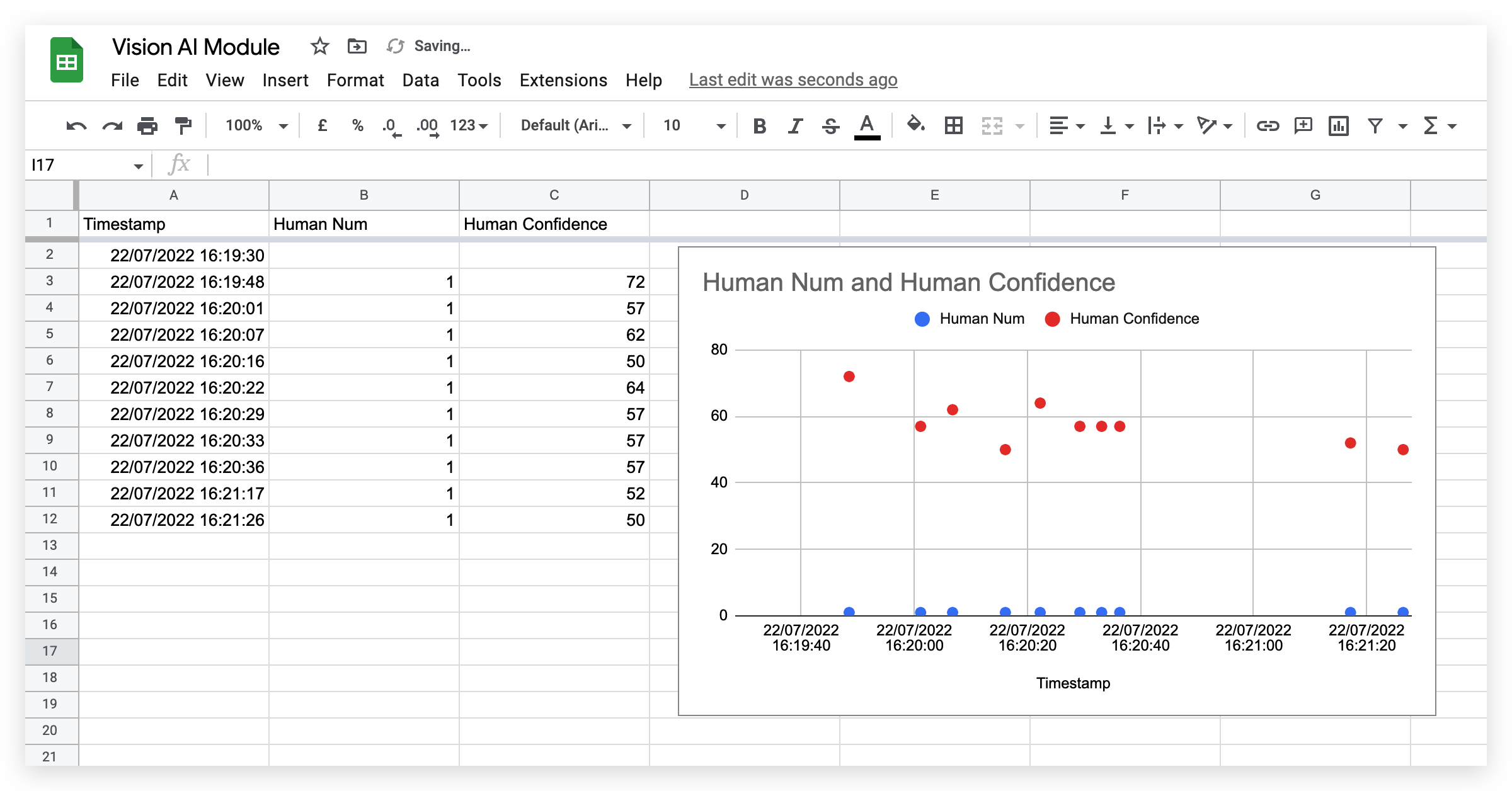Format as percent
Image resolution: width=1512 pixels, height=791 pixels.
tap(357, 126)
